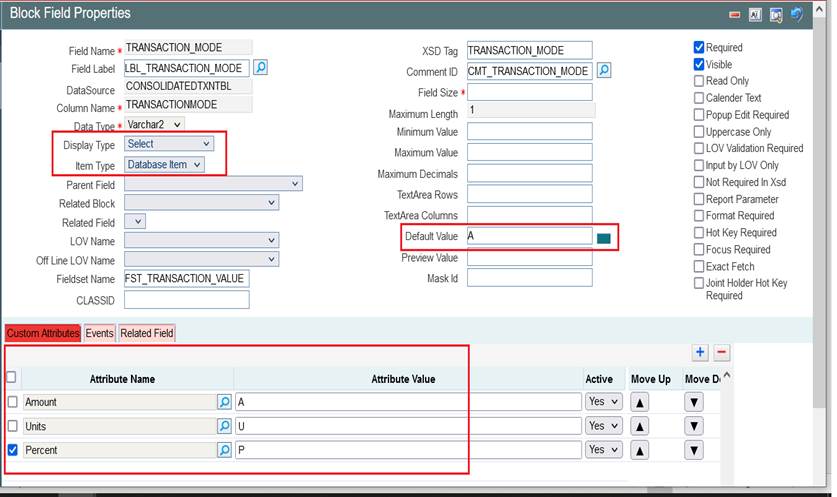Click the blue undo arrow icon in the title bar

pyautogui.click(x=796, y=14)
